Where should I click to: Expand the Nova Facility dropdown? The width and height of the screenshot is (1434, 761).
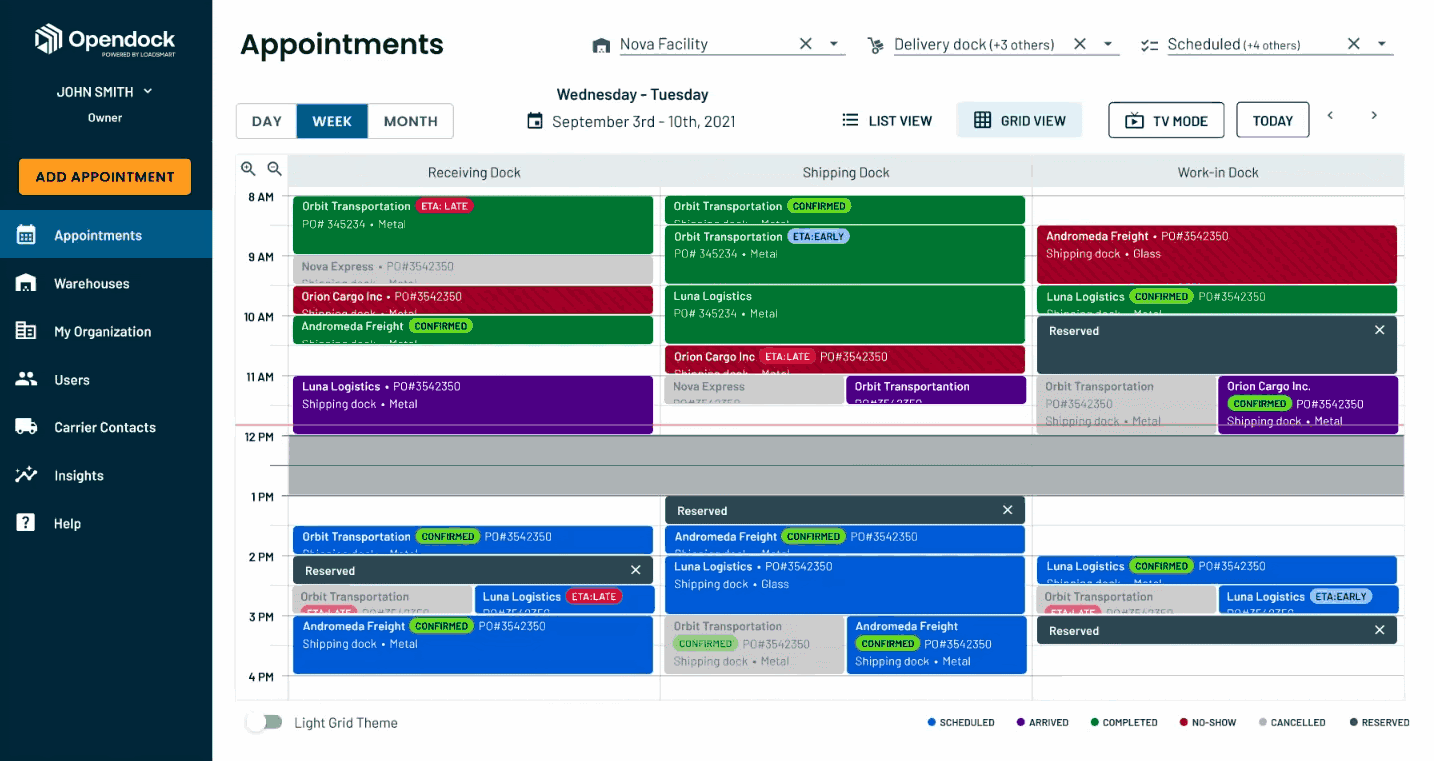[x=834, y=45]
